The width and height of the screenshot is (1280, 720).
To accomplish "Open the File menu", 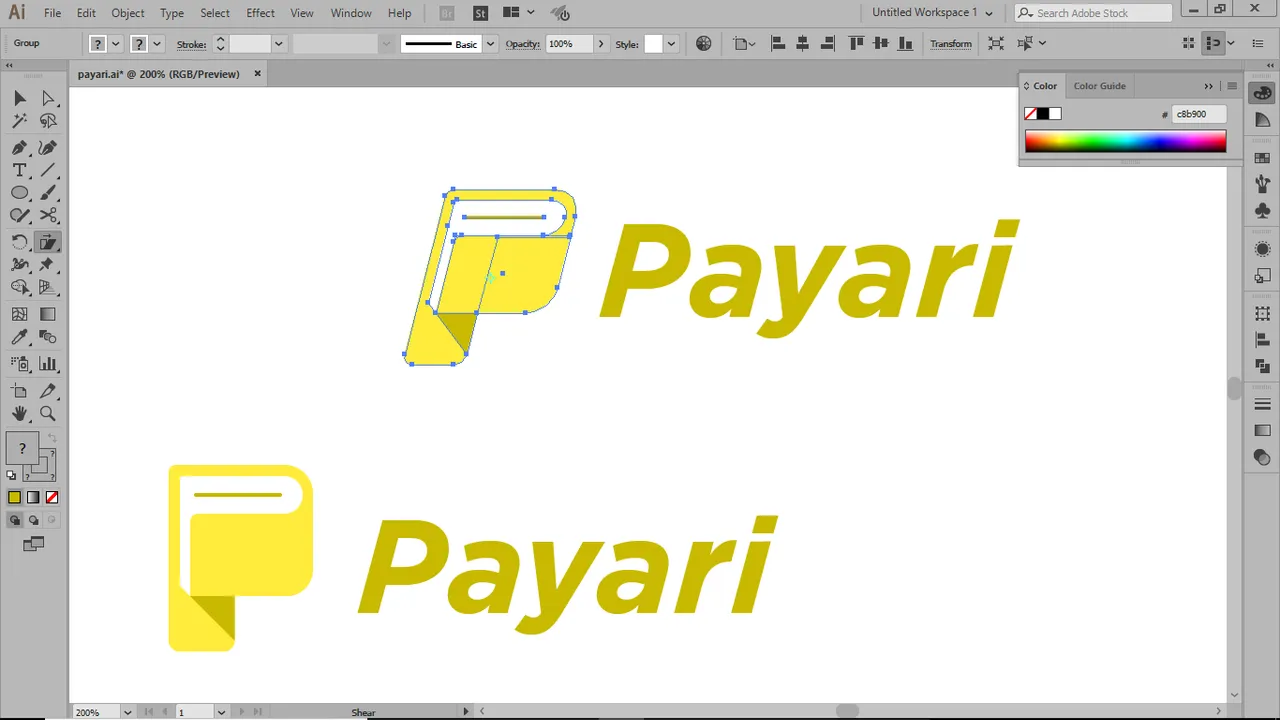I will click(x=52, y=13).
